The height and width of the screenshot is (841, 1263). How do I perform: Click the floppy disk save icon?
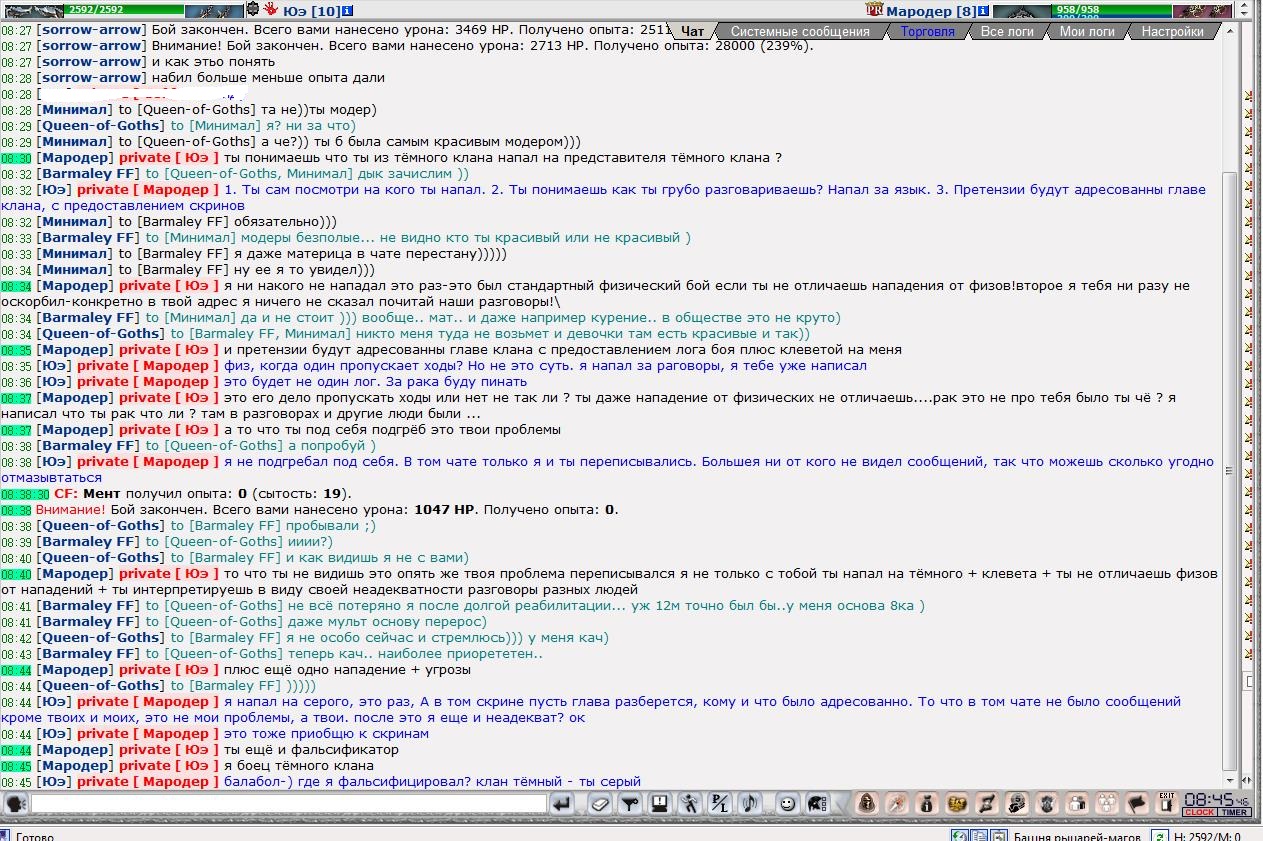[x=659, y=804]
